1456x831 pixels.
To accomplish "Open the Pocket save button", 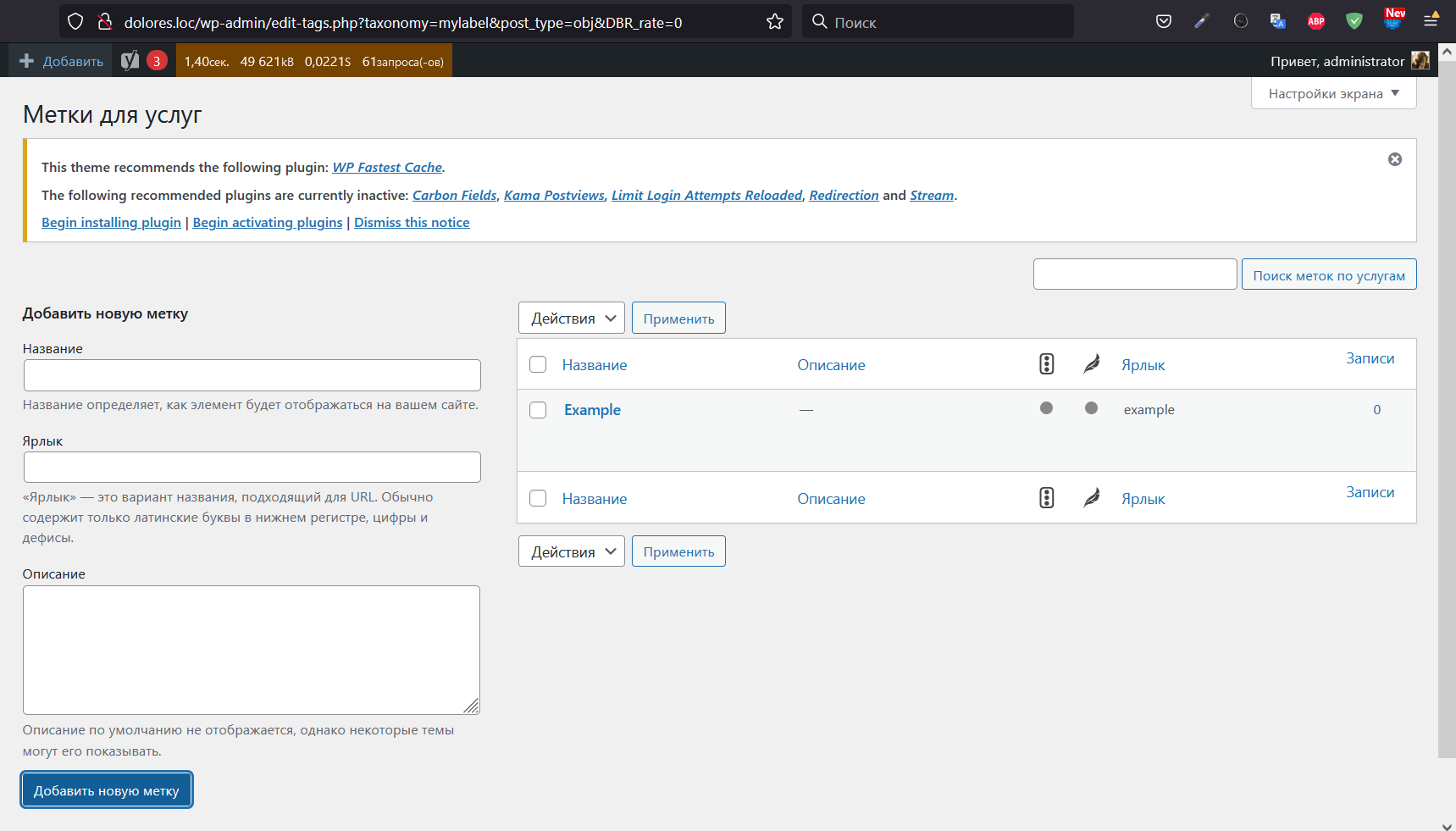I will click(1164, 21).
